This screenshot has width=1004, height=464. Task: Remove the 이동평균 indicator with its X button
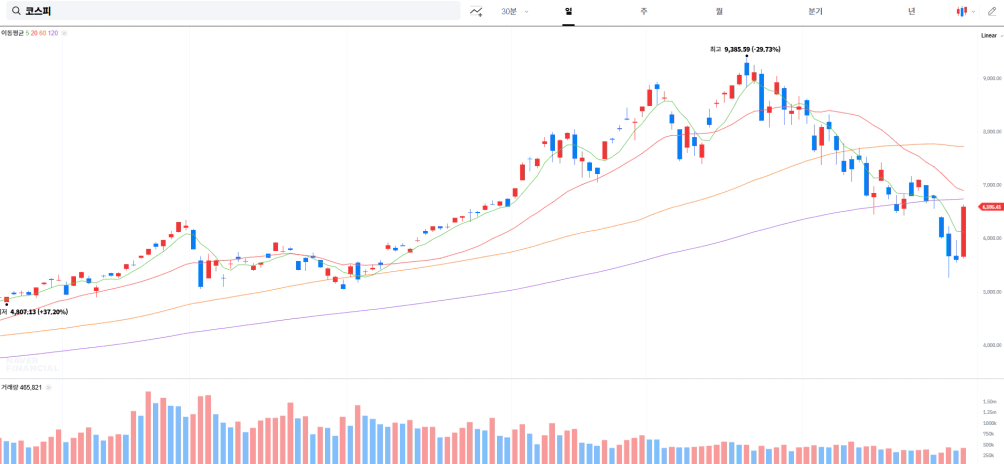click(64, 33)
